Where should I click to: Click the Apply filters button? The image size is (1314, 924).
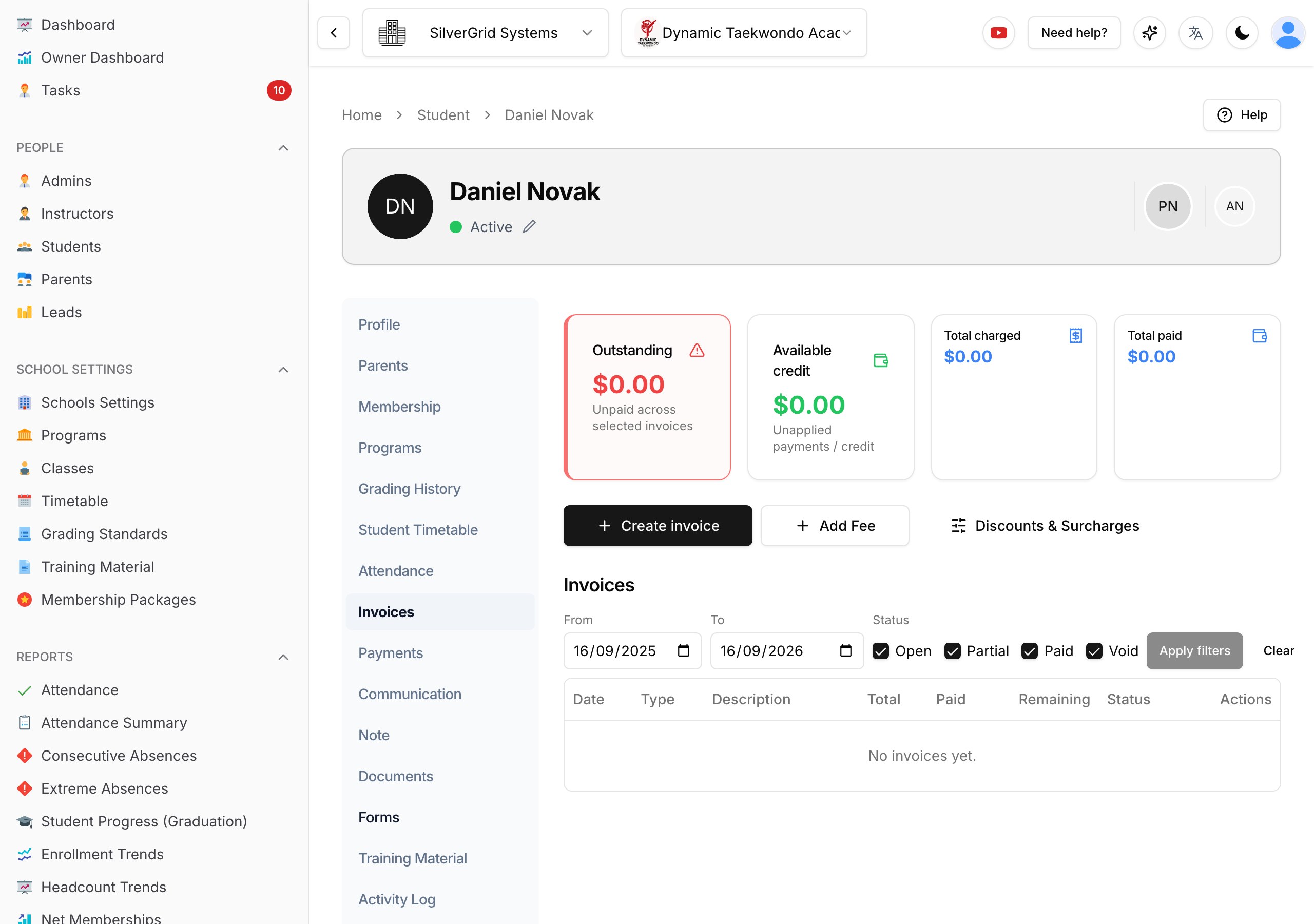click(x=1194, y=651)
